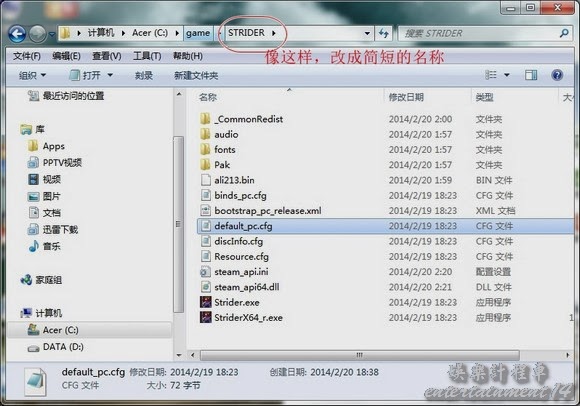Select 计算机 in navigation pane
580x406 pixels.
pyautogui.click(x=41, y=313)
